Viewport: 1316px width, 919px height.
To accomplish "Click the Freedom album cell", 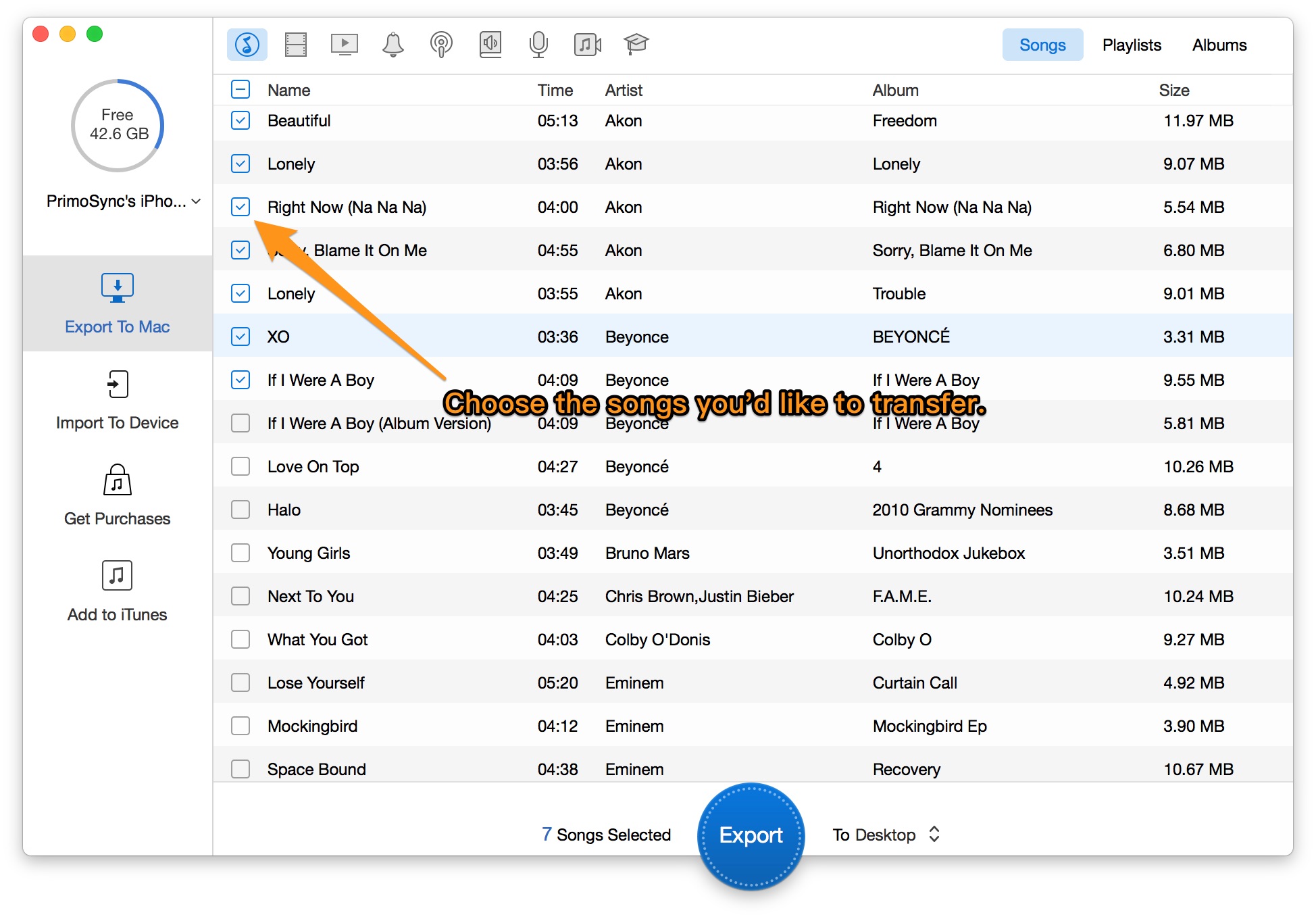I will (905, 120).
